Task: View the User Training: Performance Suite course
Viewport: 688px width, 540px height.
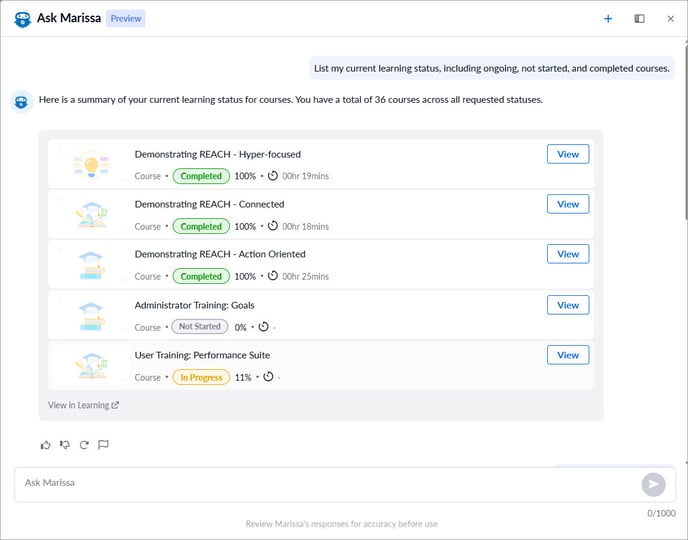Action: click(x=567, y=355)
